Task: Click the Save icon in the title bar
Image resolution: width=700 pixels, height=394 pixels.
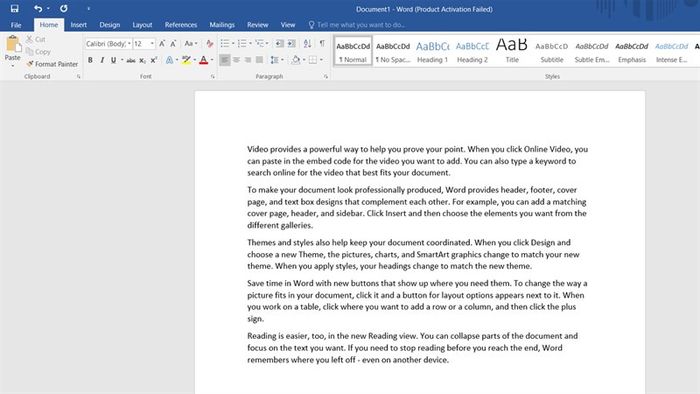Action: pos(14,8)
